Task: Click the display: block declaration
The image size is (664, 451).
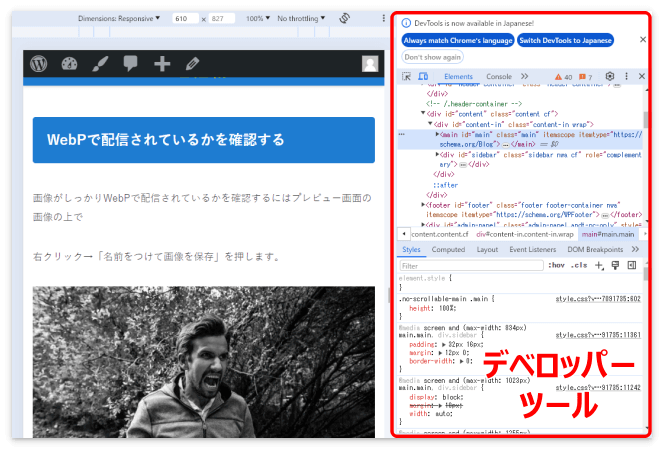Action: click(x=436, y=397)
